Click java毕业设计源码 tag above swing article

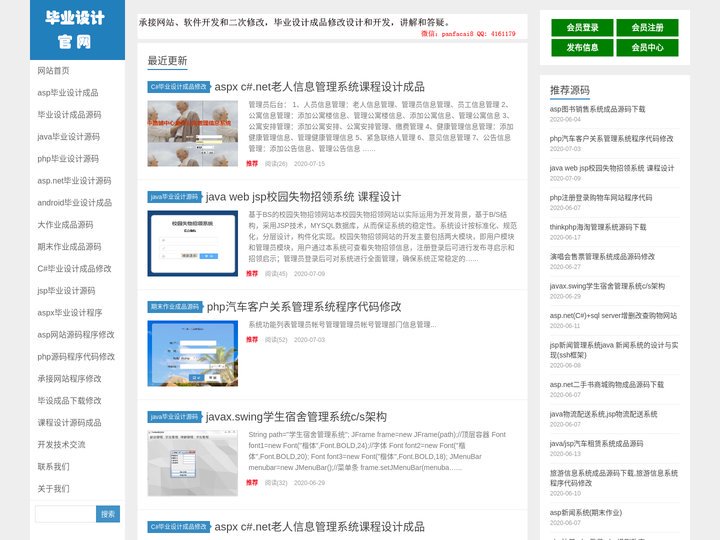pos(174,417)
